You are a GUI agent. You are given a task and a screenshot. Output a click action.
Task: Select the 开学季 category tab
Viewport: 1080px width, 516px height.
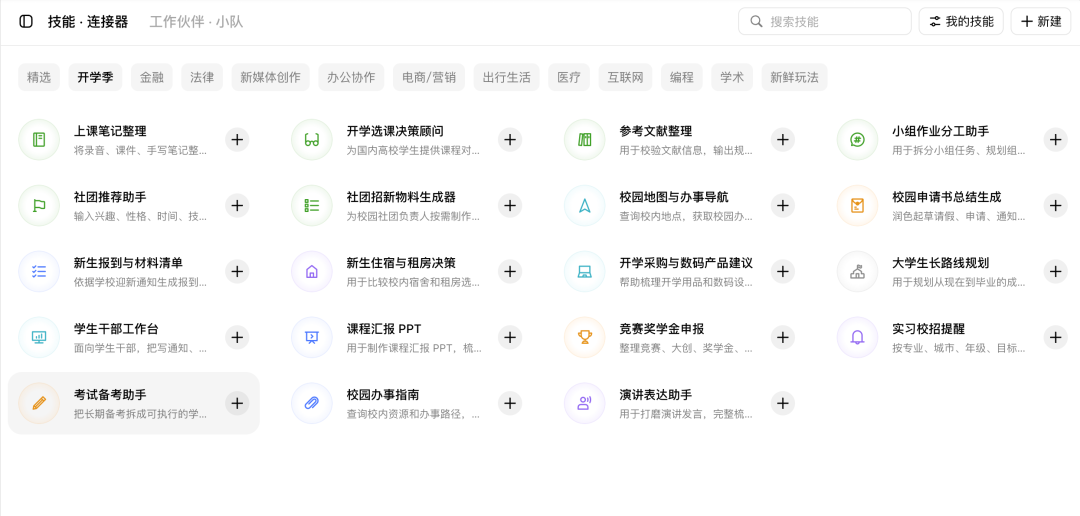click(x=95, y=77)
